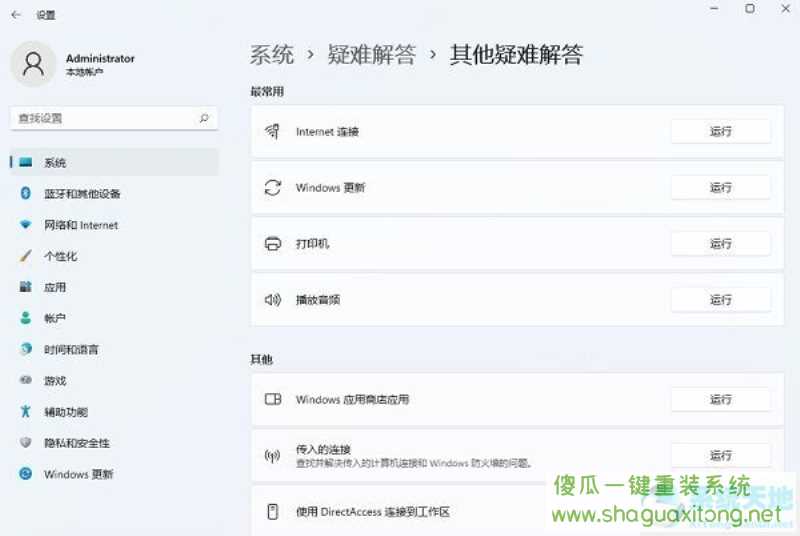Click the 使用 DirectAccess 连接到工作区 row
The image size is (800, 536).
point(517,511)
